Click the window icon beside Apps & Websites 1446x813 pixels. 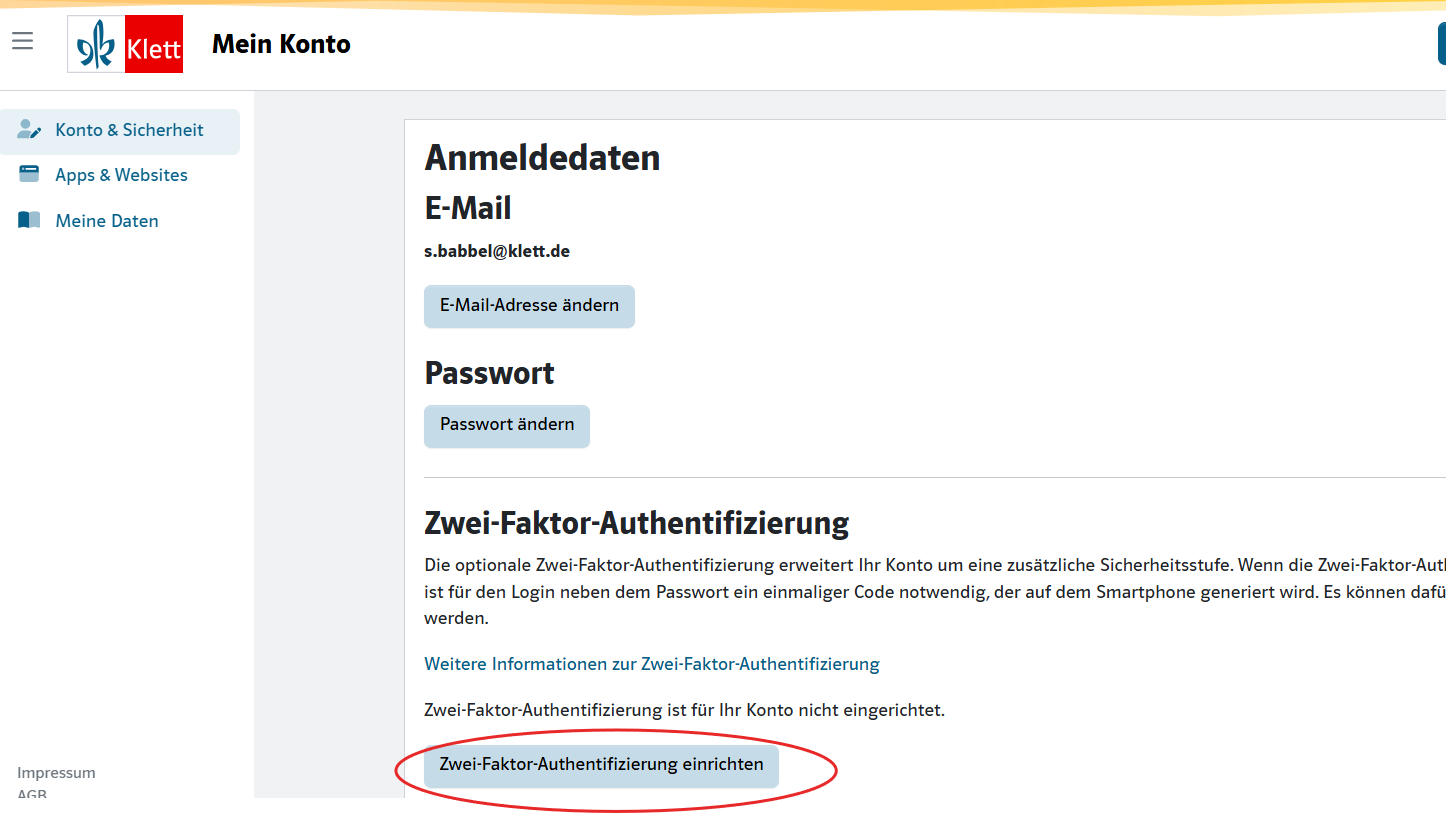(x=29, y=175)
